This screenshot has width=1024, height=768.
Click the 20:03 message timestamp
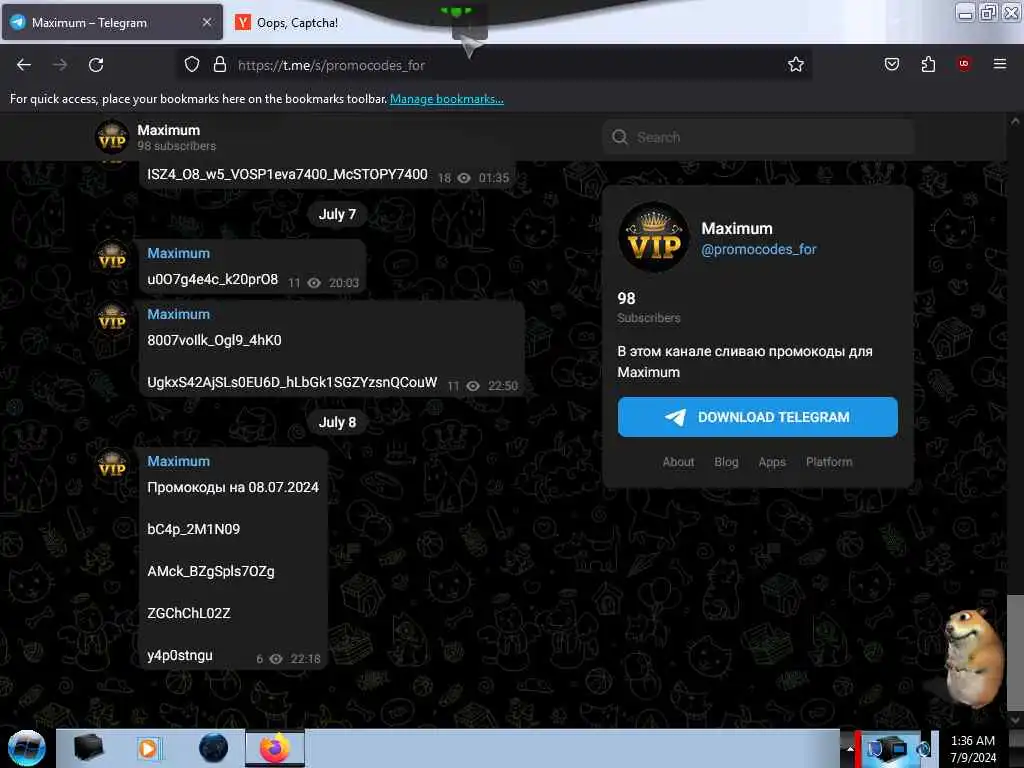tap(344, 283)
